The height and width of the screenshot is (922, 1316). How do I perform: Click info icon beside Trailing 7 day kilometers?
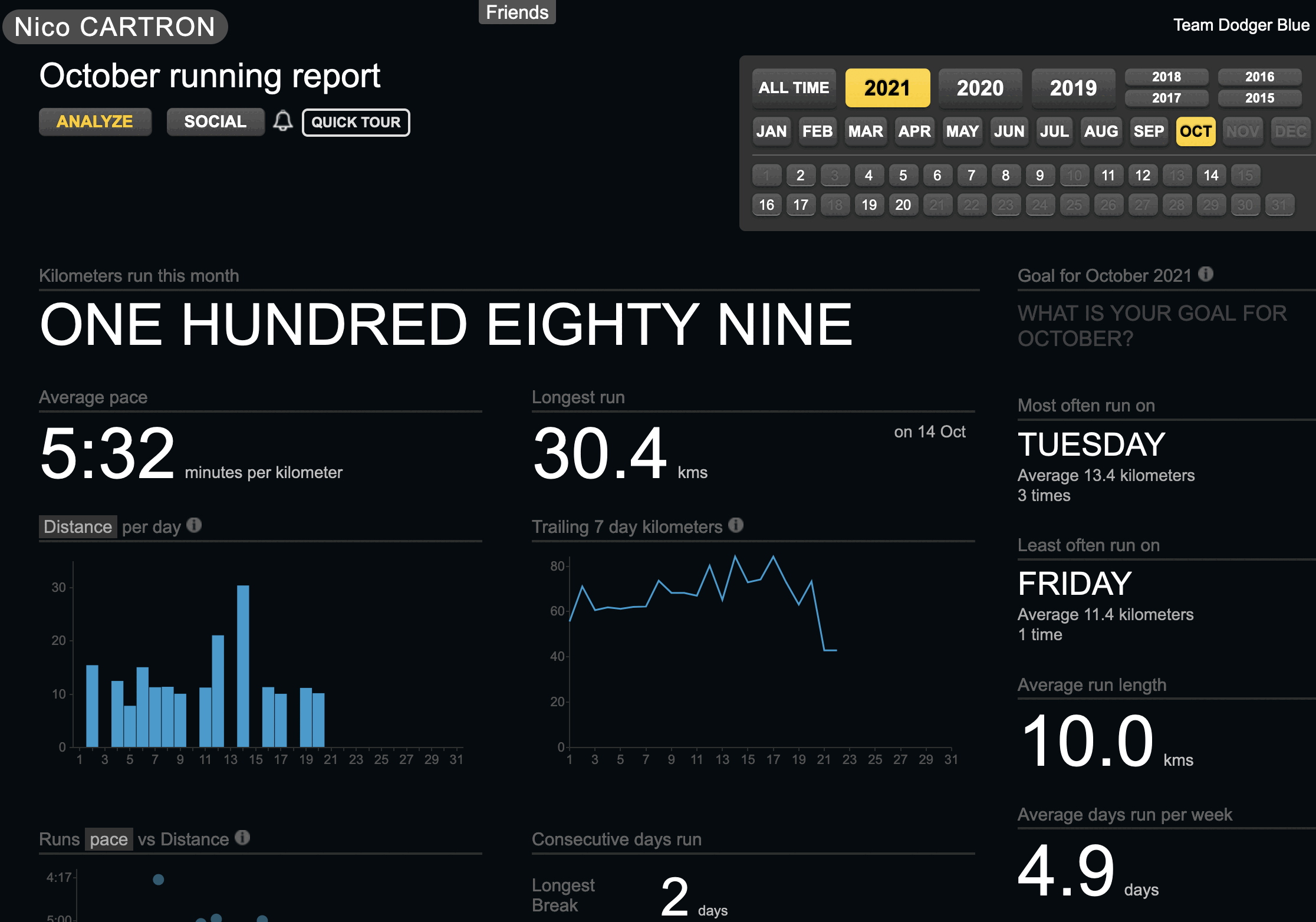[736, 525]
